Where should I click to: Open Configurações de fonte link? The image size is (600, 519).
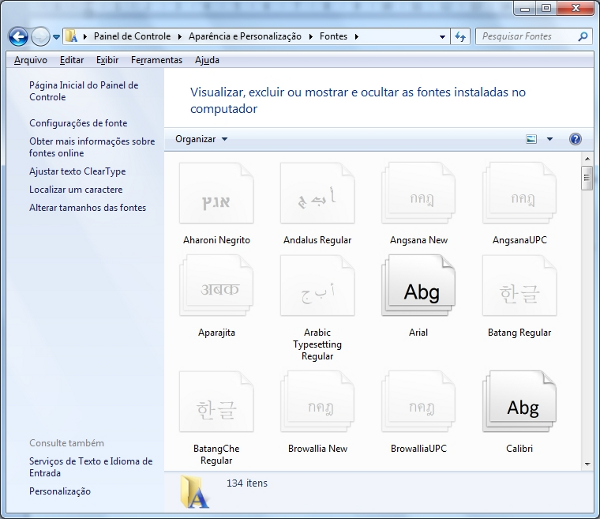[78, 123]
